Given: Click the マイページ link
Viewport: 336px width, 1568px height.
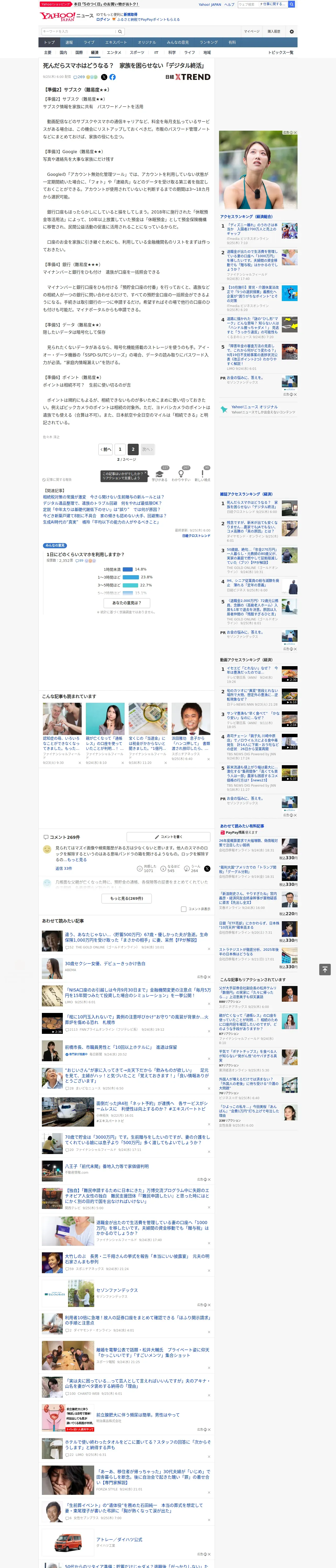Looking at the screenshot, I should (x=252, y=32).
